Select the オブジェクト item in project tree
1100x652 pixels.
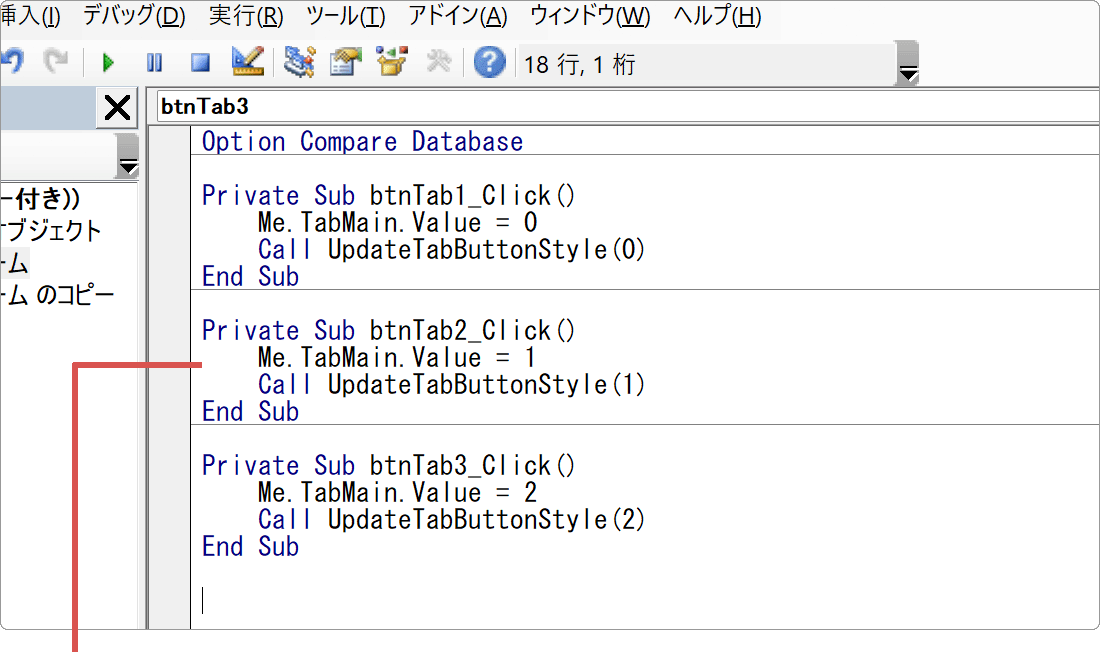52,231
